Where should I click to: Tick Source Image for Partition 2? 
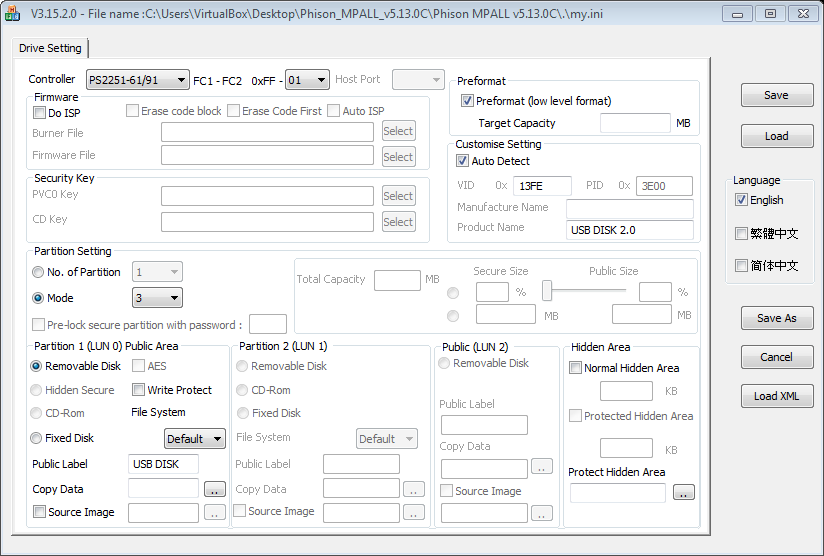tap(240, 510)
